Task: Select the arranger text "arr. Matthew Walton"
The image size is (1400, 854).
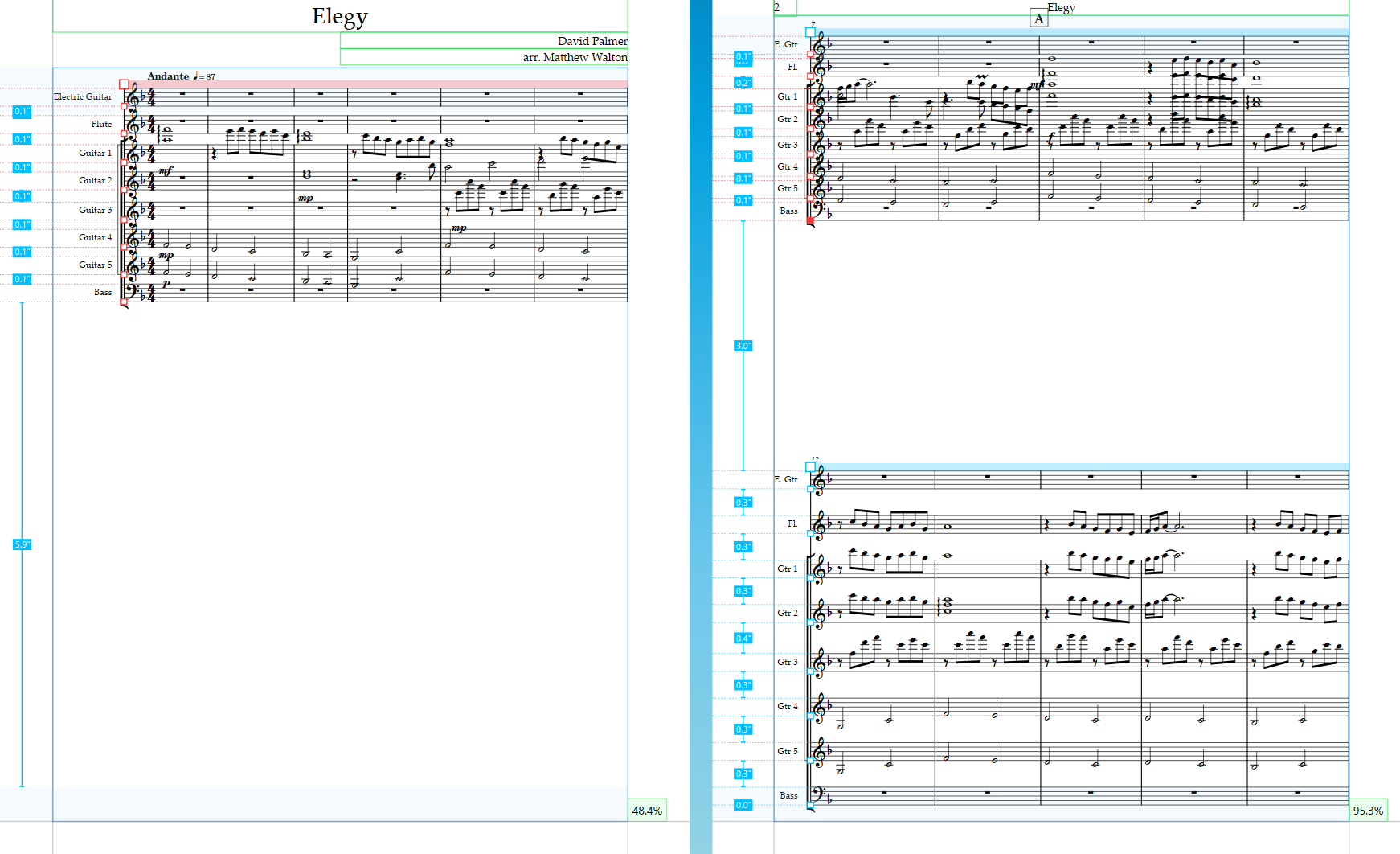Action: coord(575,57)
